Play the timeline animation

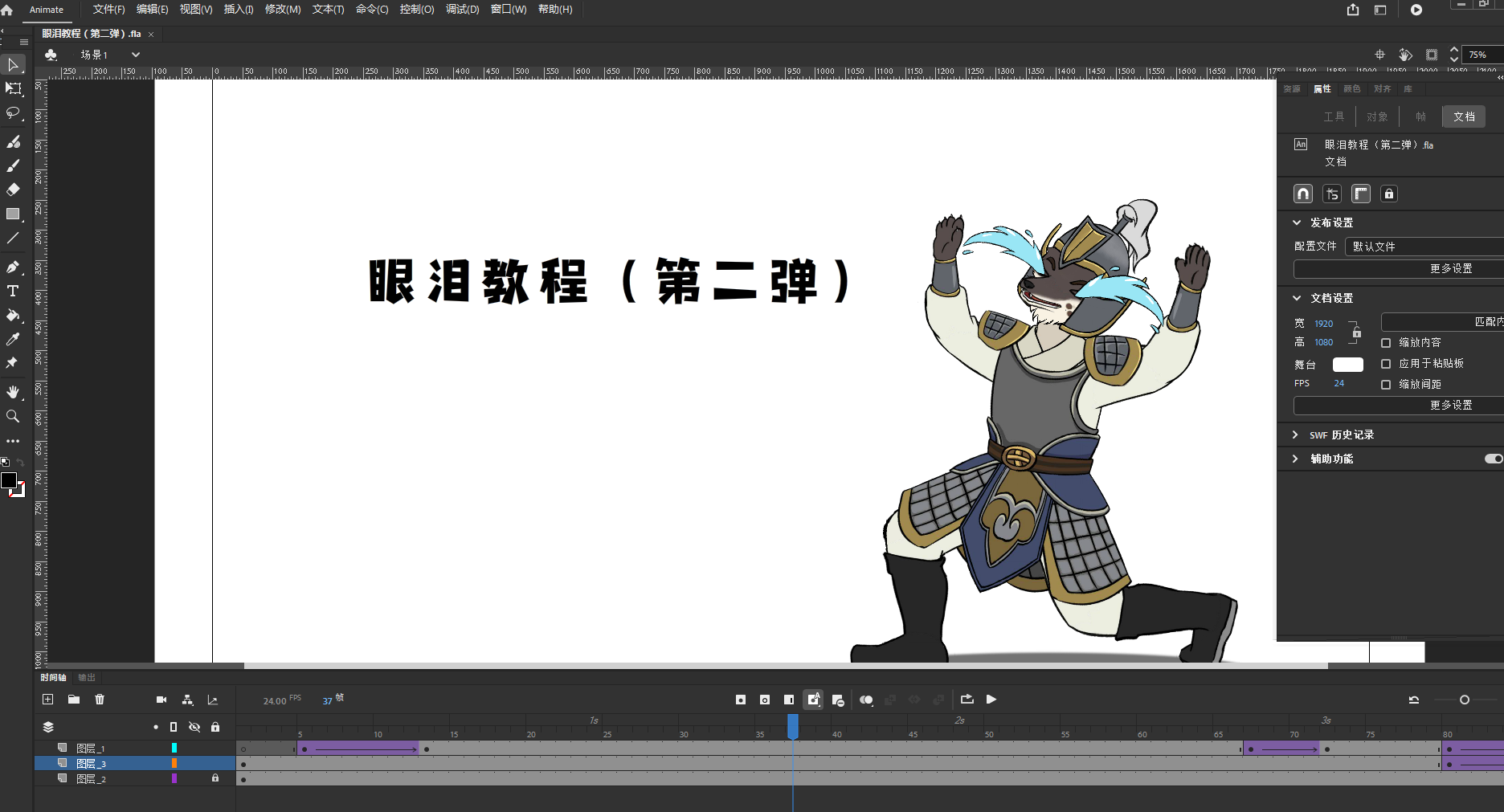click(991, 700)
